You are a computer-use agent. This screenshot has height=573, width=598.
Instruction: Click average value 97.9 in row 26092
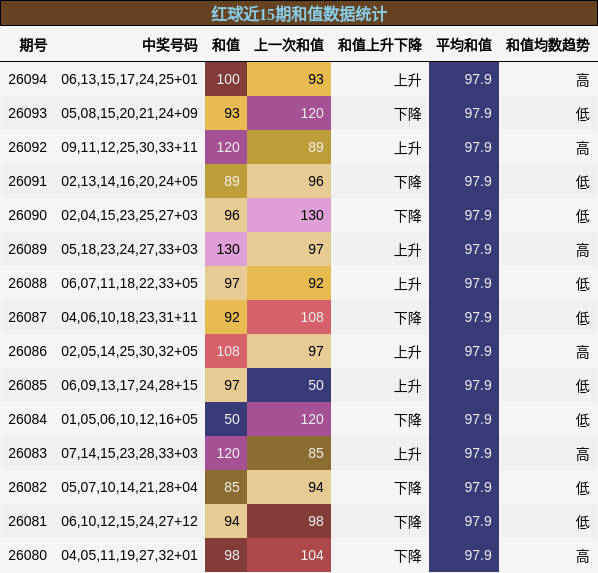464,147
